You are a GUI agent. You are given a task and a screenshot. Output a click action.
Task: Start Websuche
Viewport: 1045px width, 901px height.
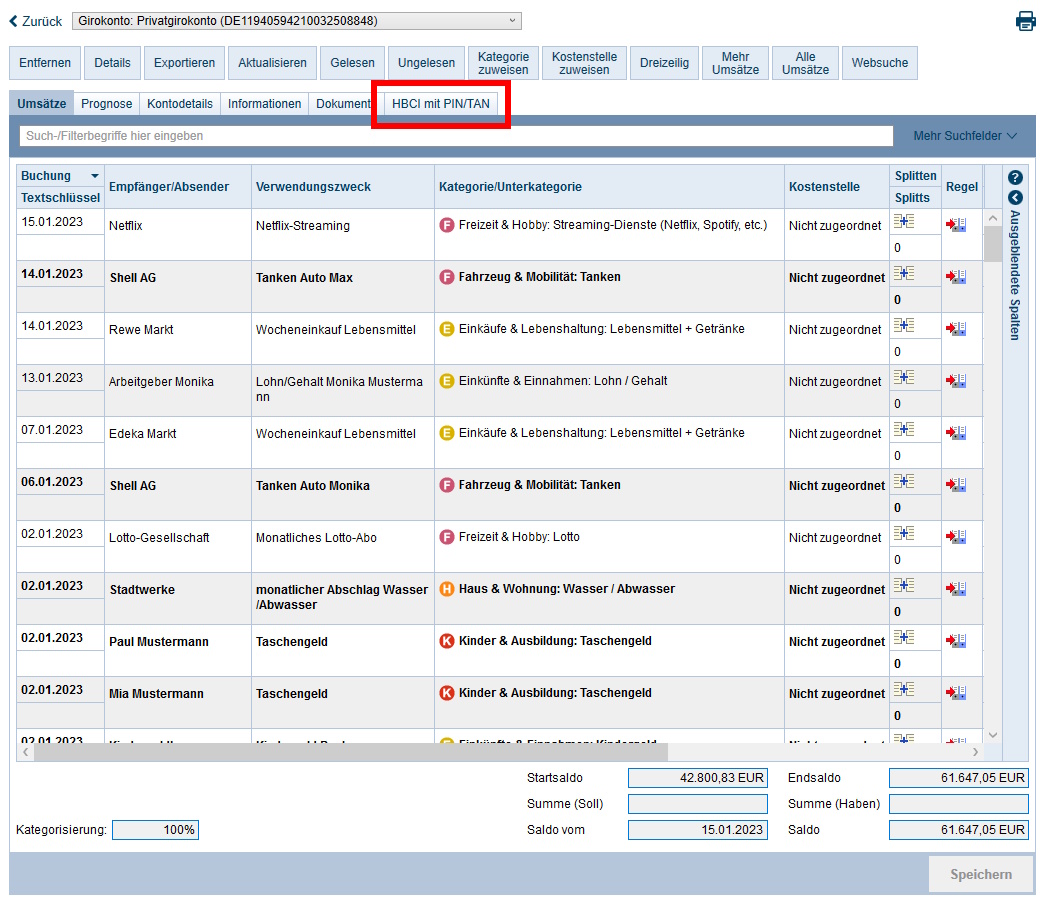click(x=880, y=63)
